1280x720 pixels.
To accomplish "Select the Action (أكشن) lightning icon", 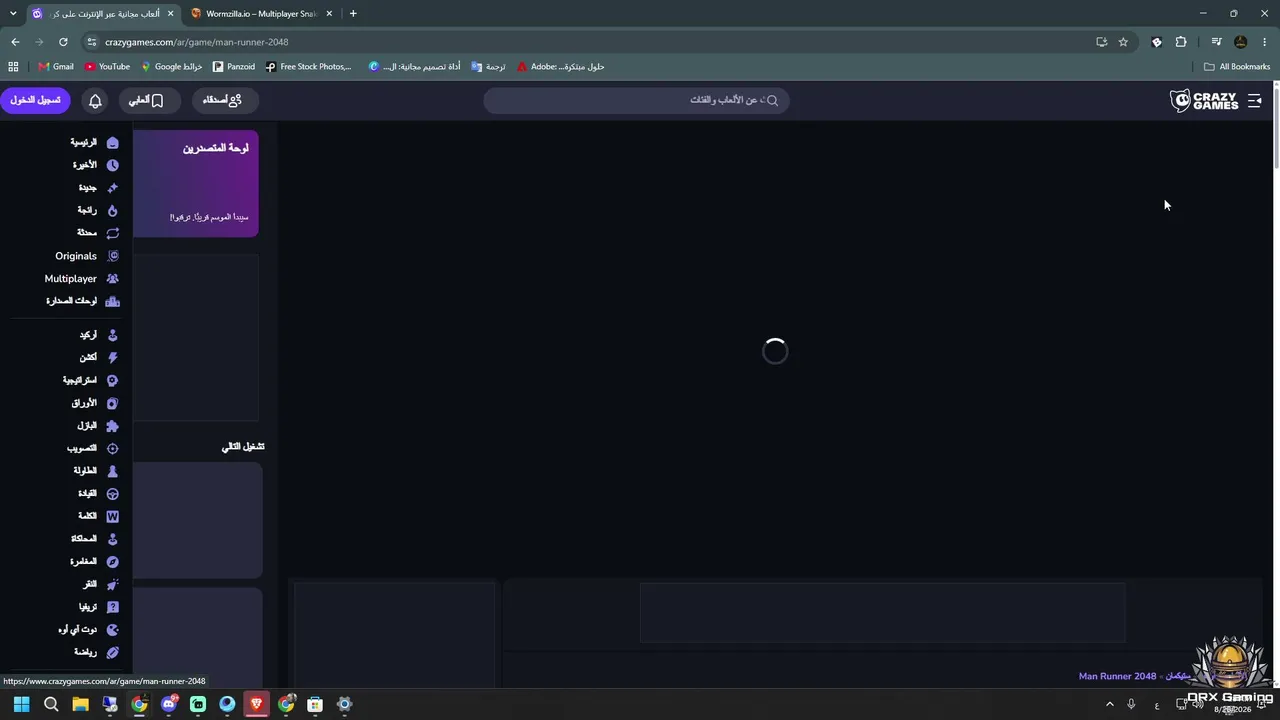I will click(x=112, y=358).
